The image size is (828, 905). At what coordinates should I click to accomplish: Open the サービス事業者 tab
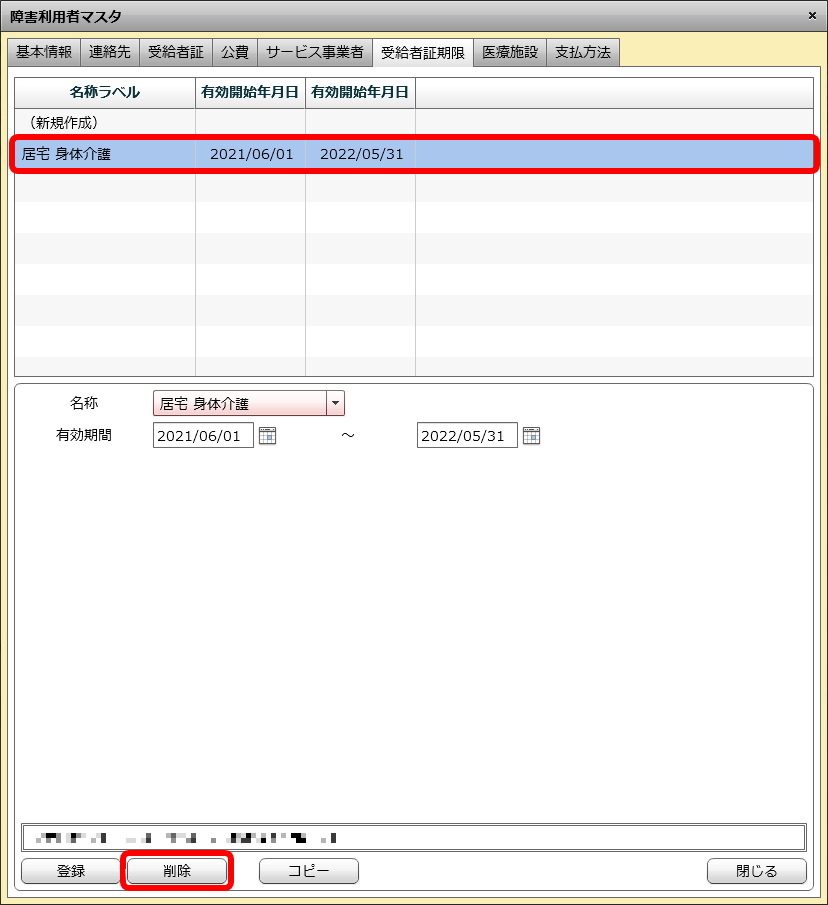point(314,52)
